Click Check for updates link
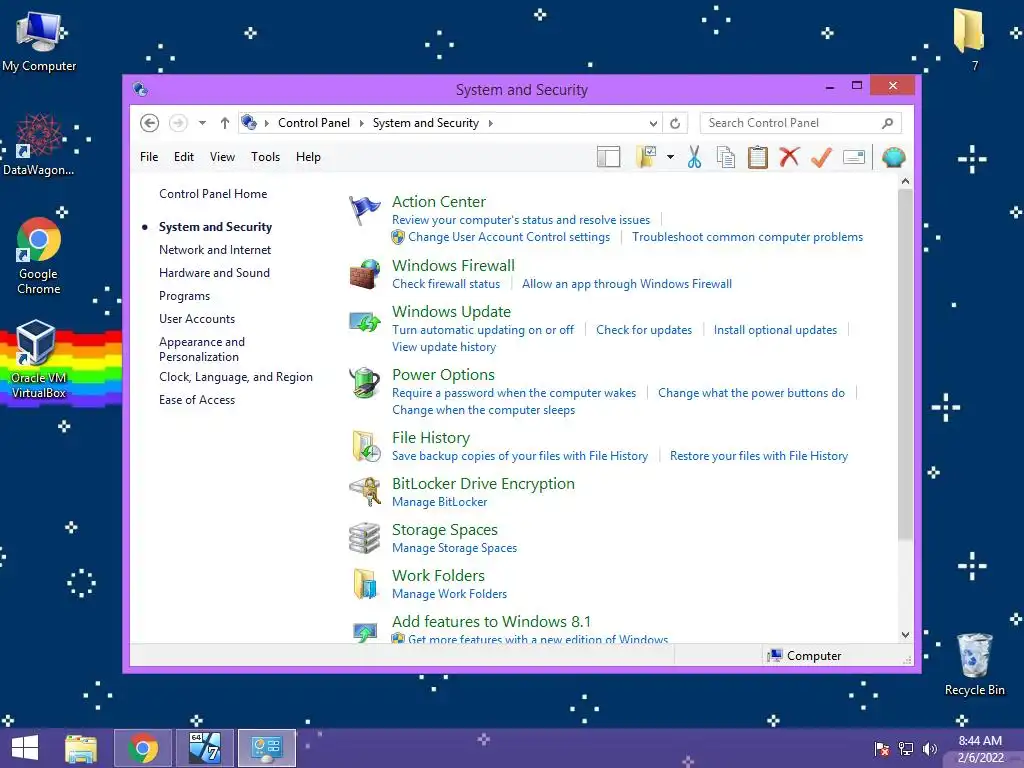The height and width of the screenshot is (768, 1024). pos(644,330)
